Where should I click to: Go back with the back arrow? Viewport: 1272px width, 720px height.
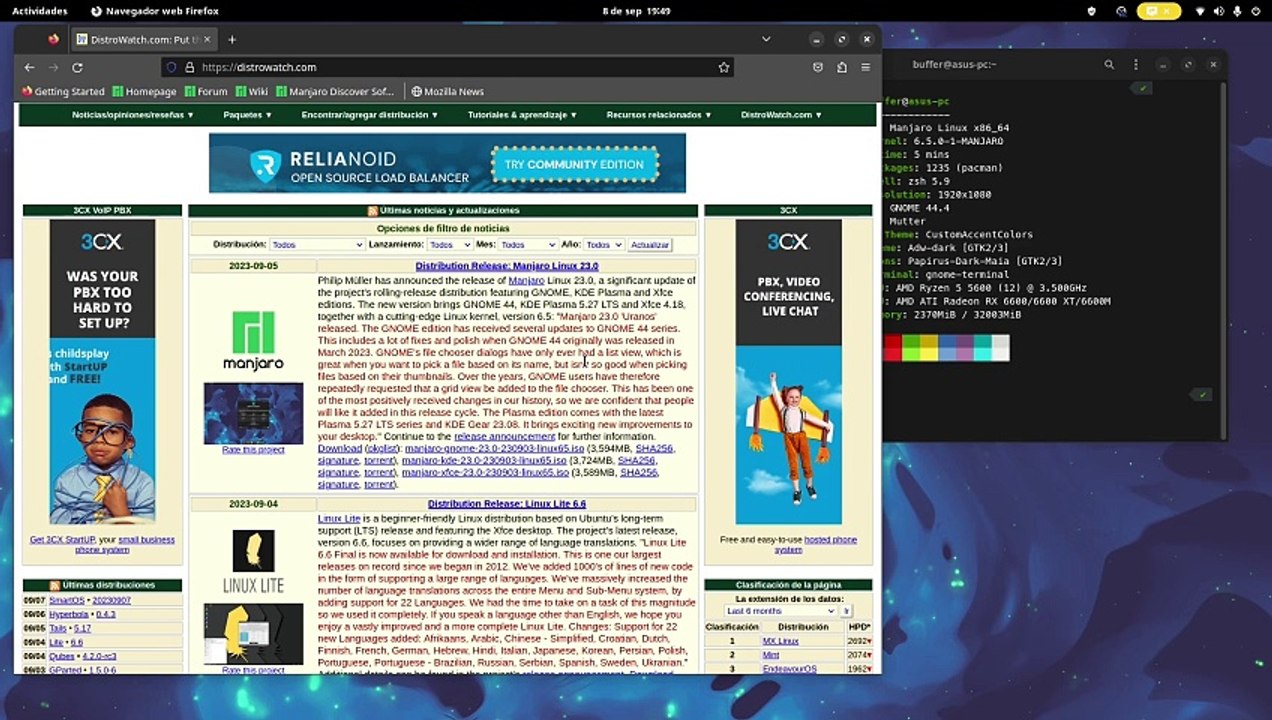coord(29,67)
